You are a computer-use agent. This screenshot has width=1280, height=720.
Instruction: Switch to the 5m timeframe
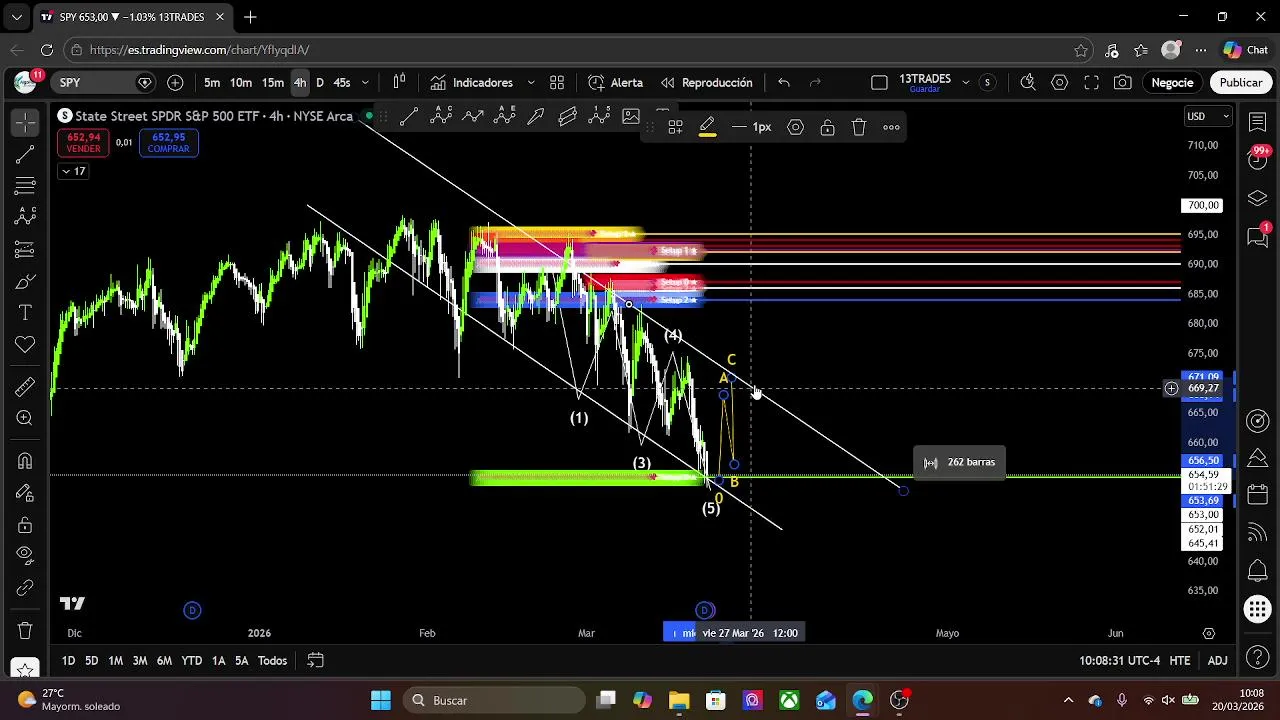[212, 83]
